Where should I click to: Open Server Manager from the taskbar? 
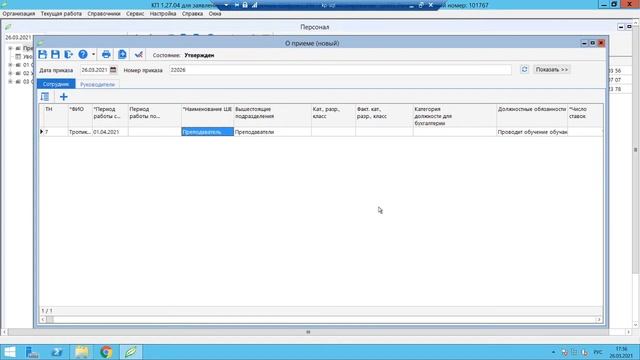pyautogui.click(x=32, y=352)
